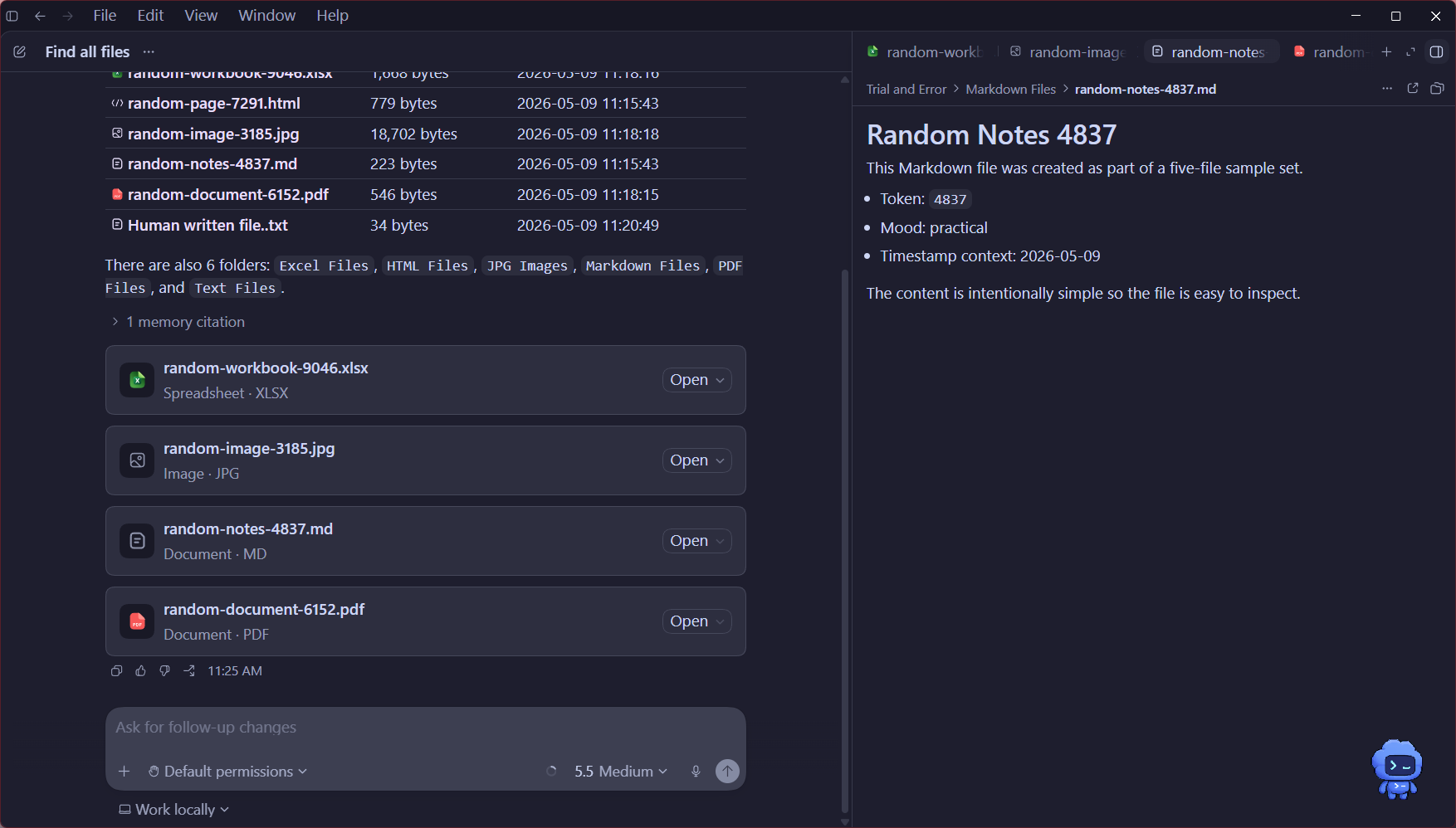The image size is (1456, 828).
Task: Add an attachment with the plus icon
Action: (125, 772)
